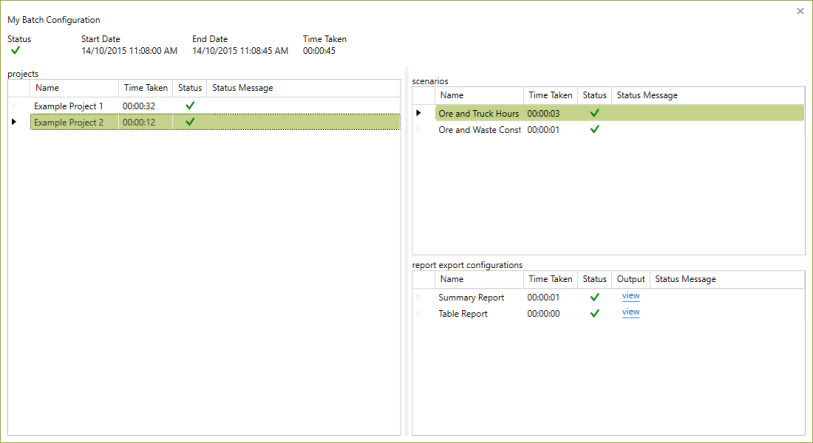Click the Summary Report status checkmark
The width and height of the screenshot is (813, 443).
coord(595,297)
